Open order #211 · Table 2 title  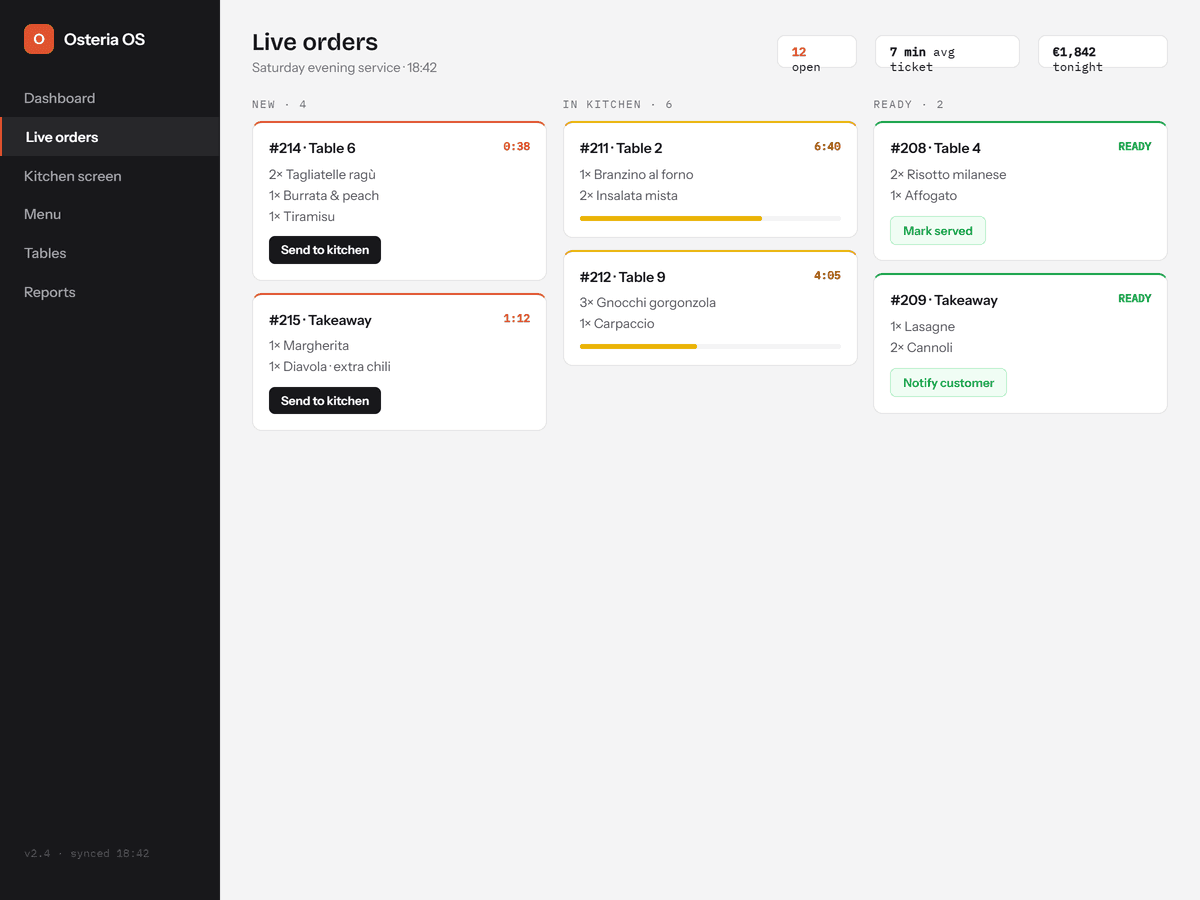(x=621, y=148)
